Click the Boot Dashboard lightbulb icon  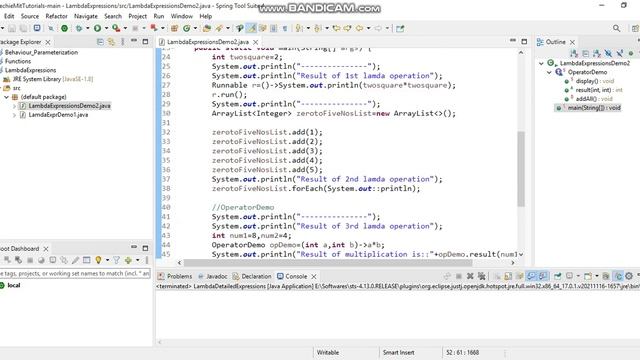tap(98, 260)
